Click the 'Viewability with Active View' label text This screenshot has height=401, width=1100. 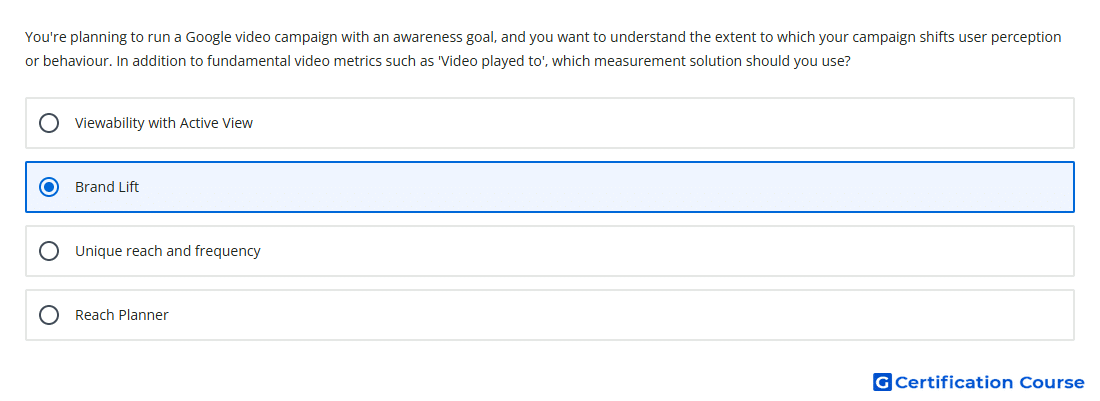click(x=163, y=123)
